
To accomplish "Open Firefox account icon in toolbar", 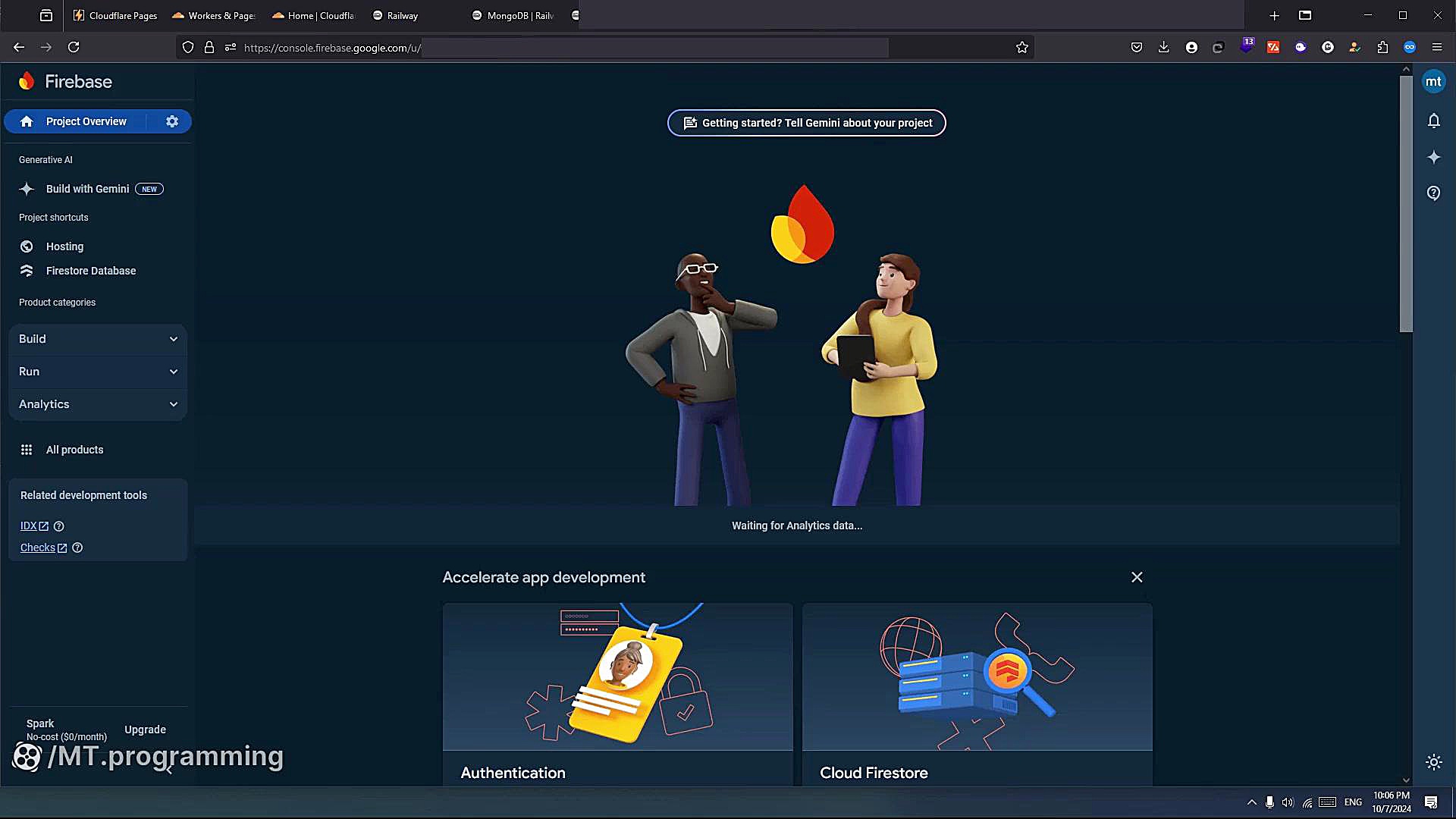I will coord(1191,47).
